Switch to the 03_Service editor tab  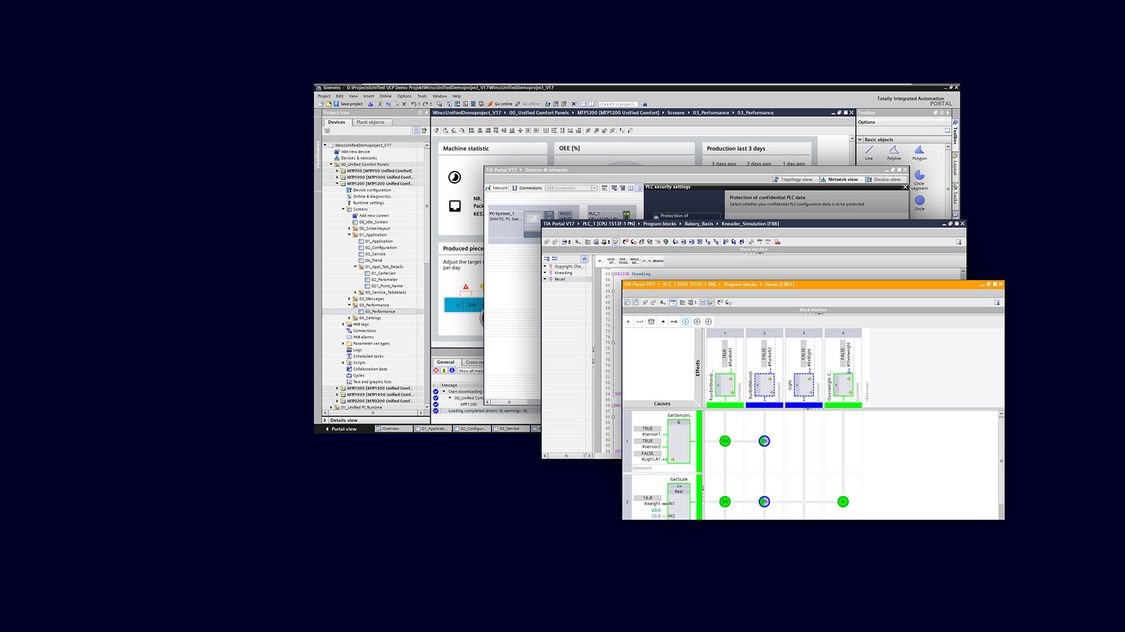509,429
